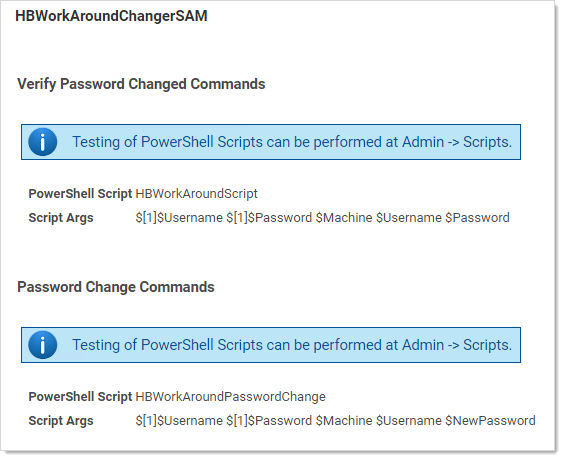The width and height of the screenshot is (563, 459).
Task: Click first $[1]$Username in verify args
Action: [179, 218]
